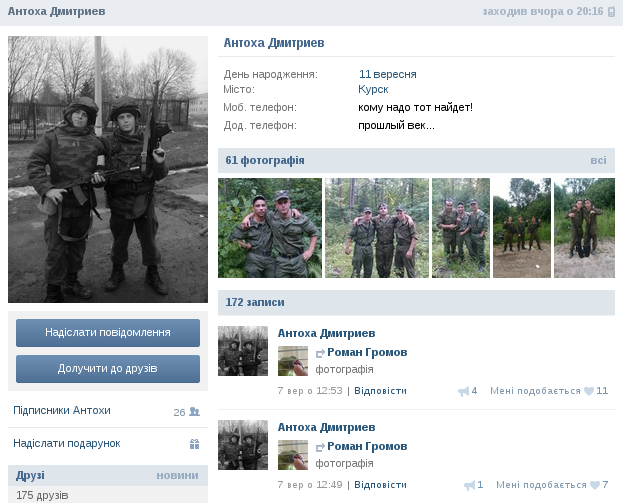Open second photo with three soldiers
The width and height of the screenshot is (623, 503).
tap(377, 228)
